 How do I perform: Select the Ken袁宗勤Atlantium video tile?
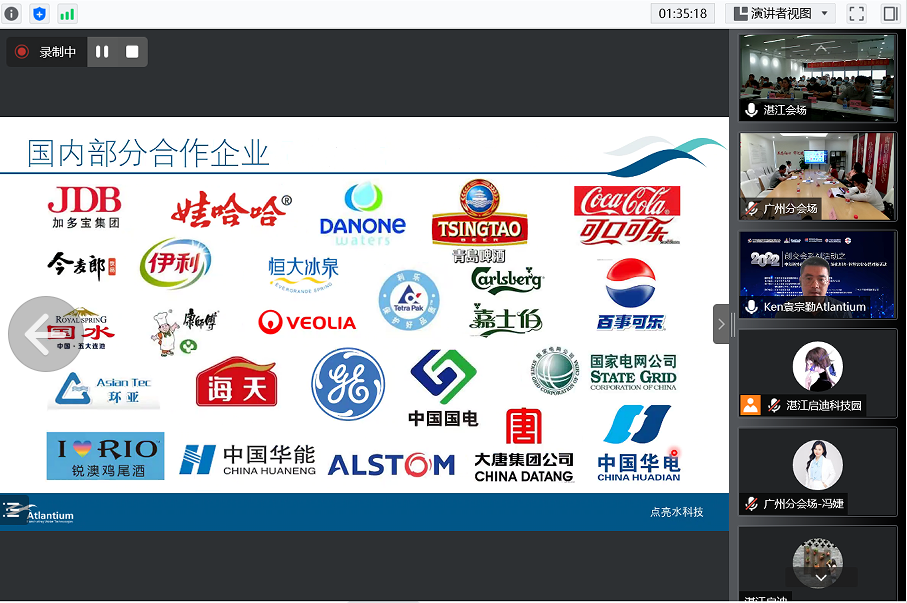(x=818, y=274)
